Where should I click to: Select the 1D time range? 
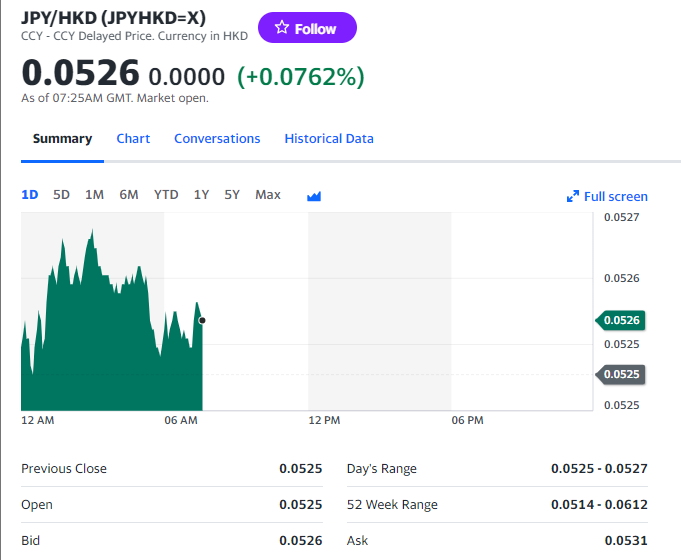30,195
